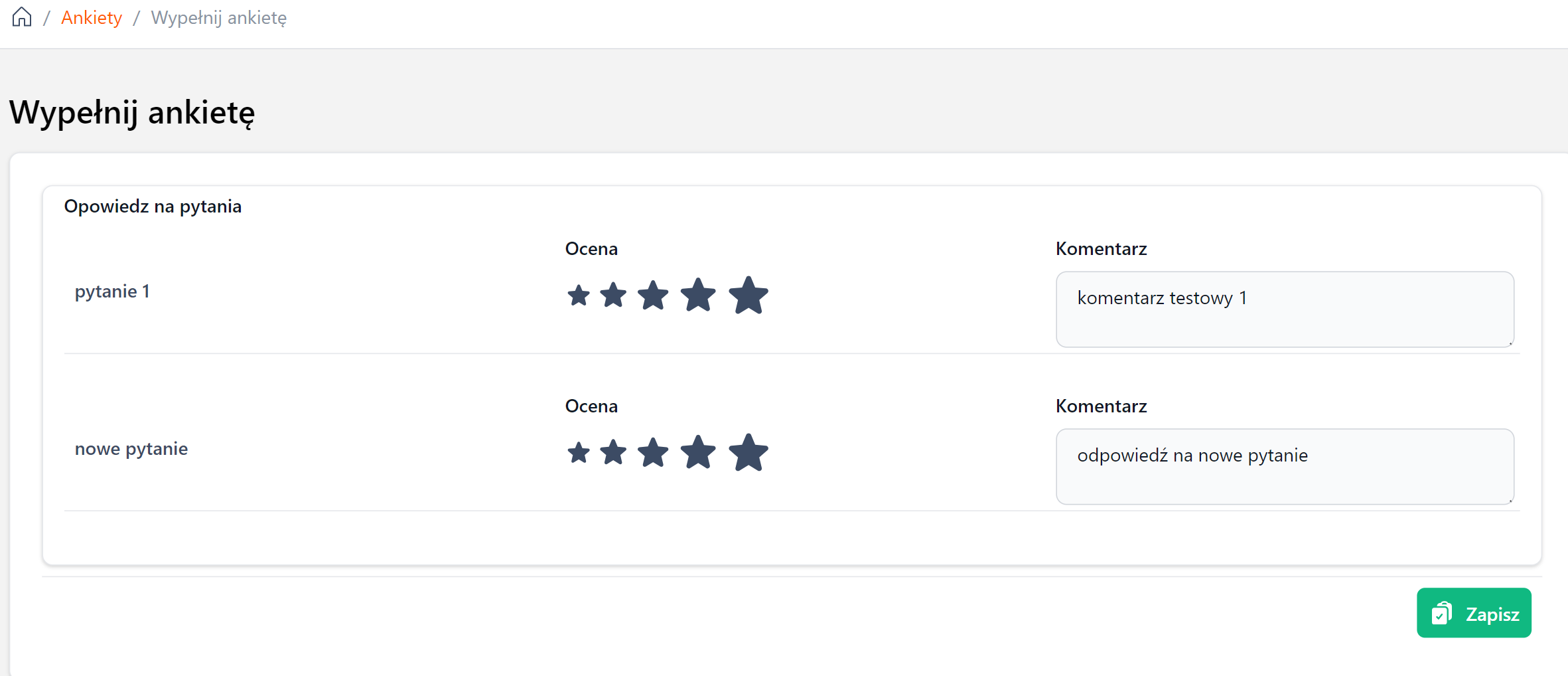
Task: Rate pytanie 1 with five stars
Action: coord(748,295)
